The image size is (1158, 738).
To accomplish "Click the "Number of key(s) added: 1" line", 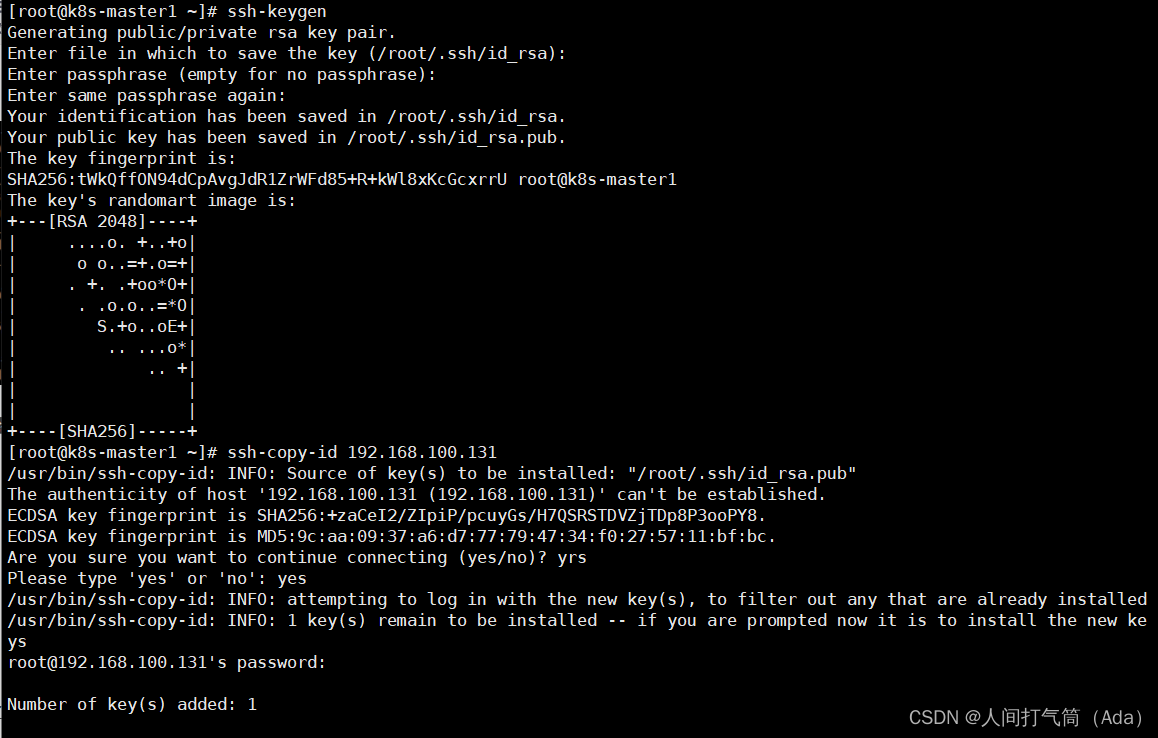I will (132, 704).
